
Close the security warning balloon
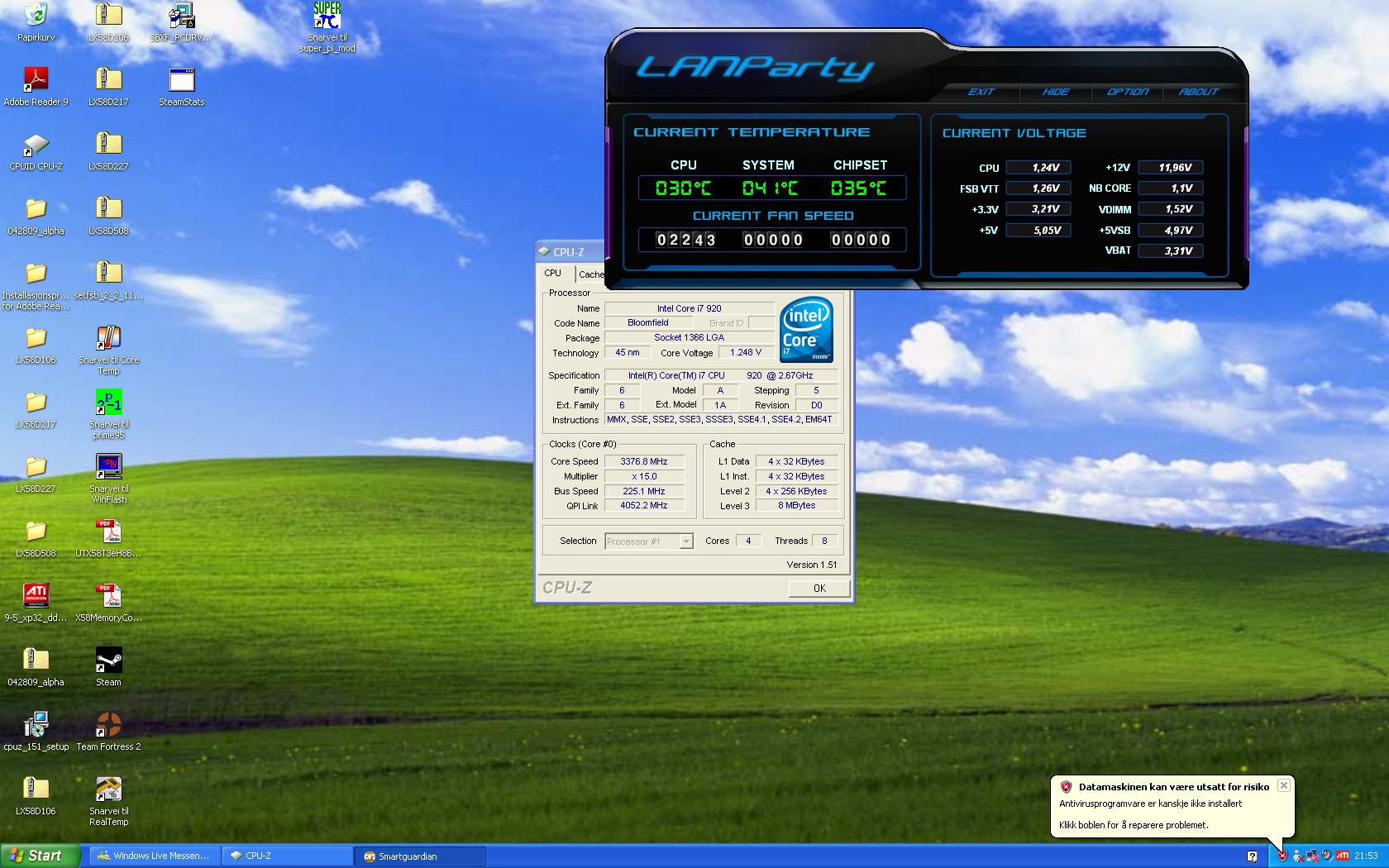(x=1283, y=785)
